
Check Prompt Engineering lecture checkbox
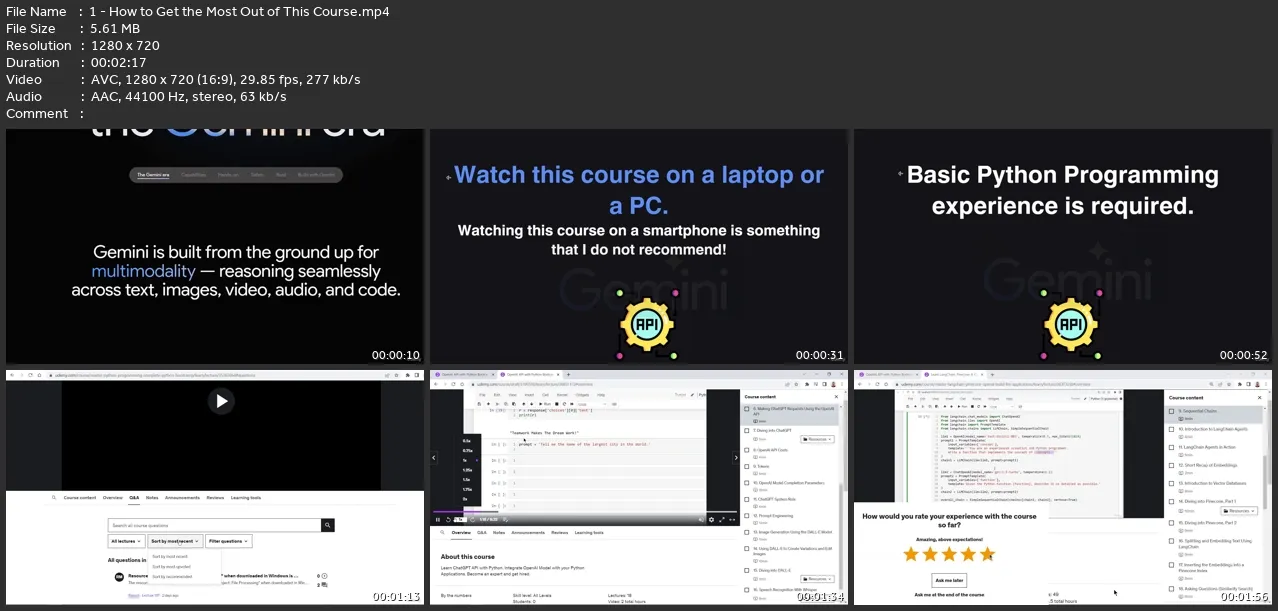tap(746, 515)
